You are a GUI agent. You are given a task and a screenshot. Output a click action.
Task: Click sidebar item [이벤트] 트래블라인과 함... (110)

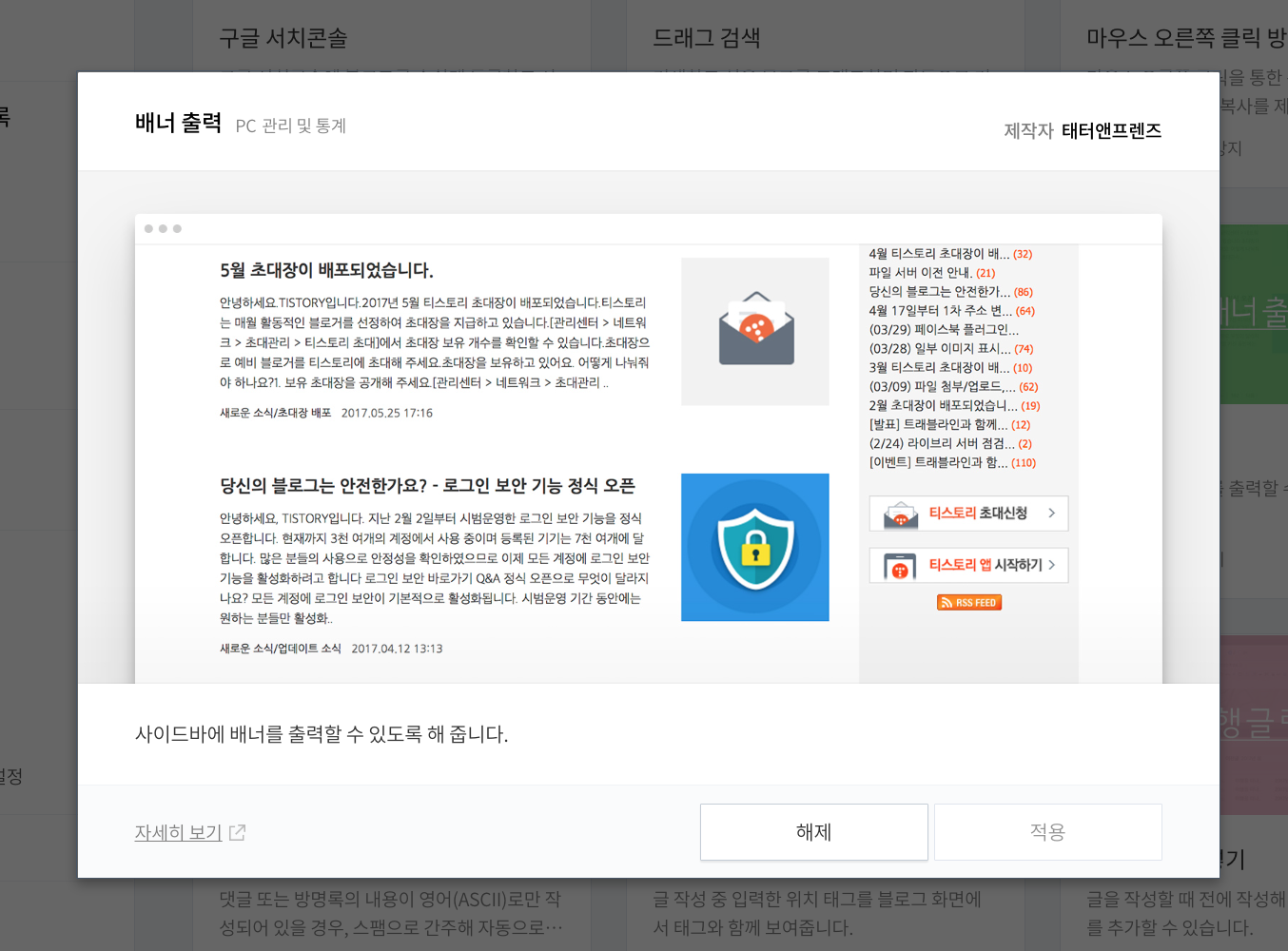[952, 463]
